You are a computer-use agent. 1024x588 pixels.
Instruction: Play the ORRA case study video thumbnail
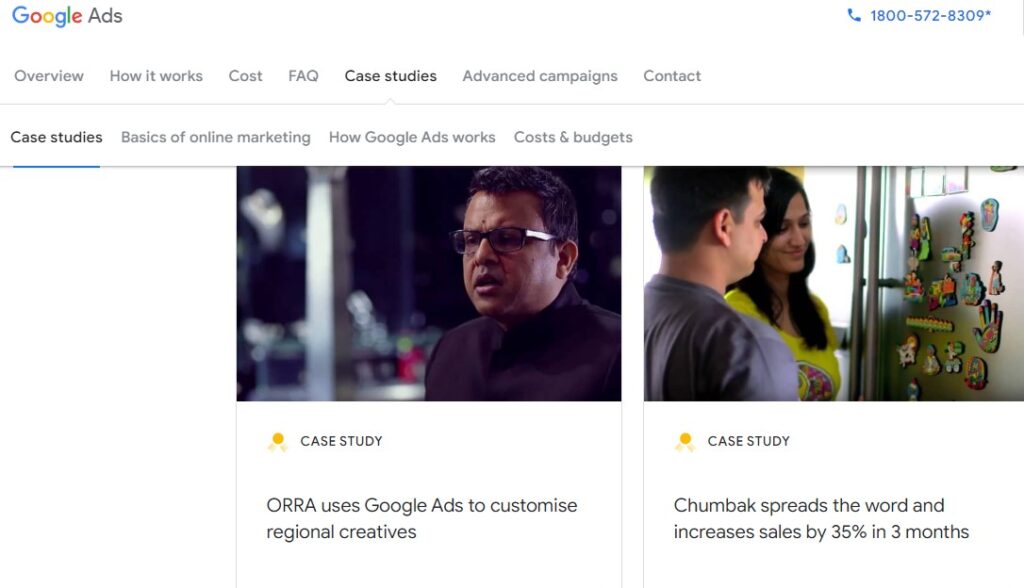click(428, 281)
